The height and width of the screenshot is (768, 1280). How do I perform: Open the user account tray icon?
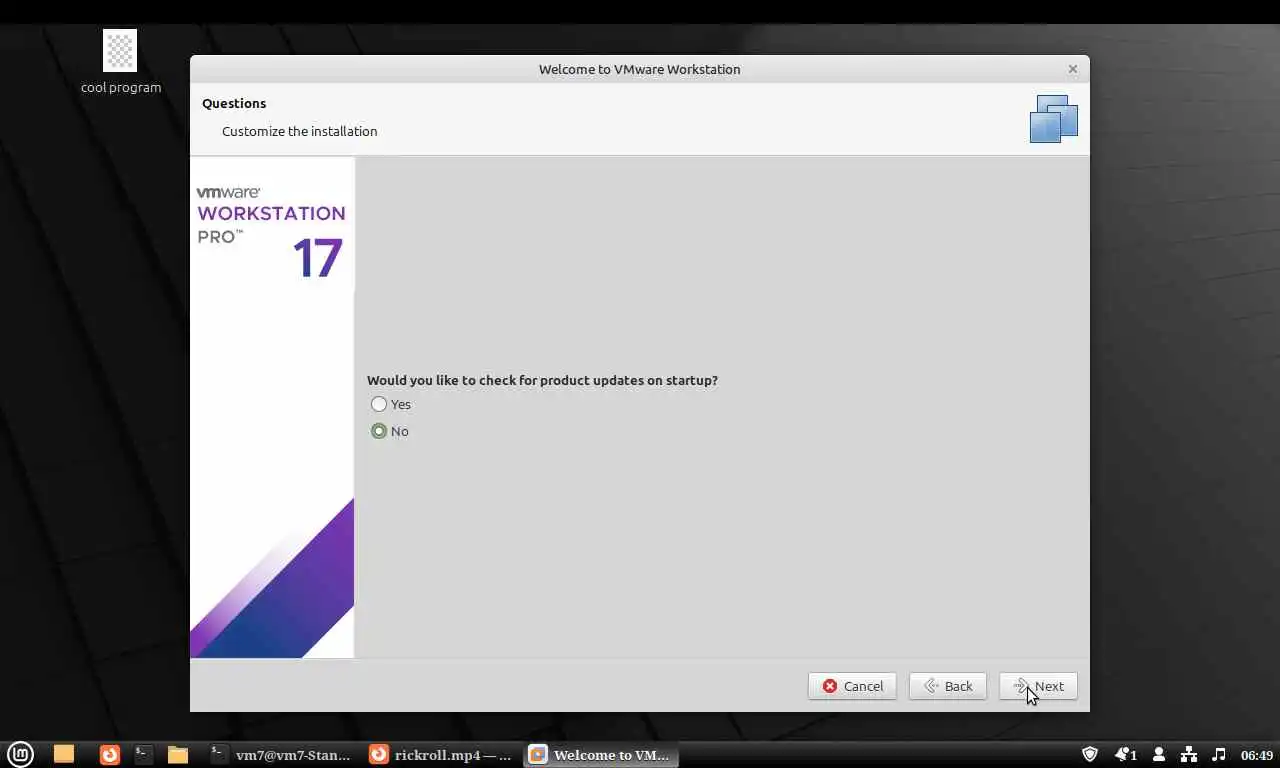click(1159, 754)
